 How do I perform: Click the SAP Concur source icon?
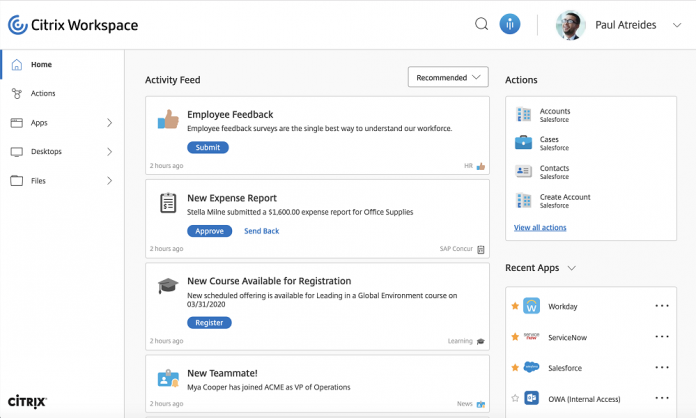481,249
